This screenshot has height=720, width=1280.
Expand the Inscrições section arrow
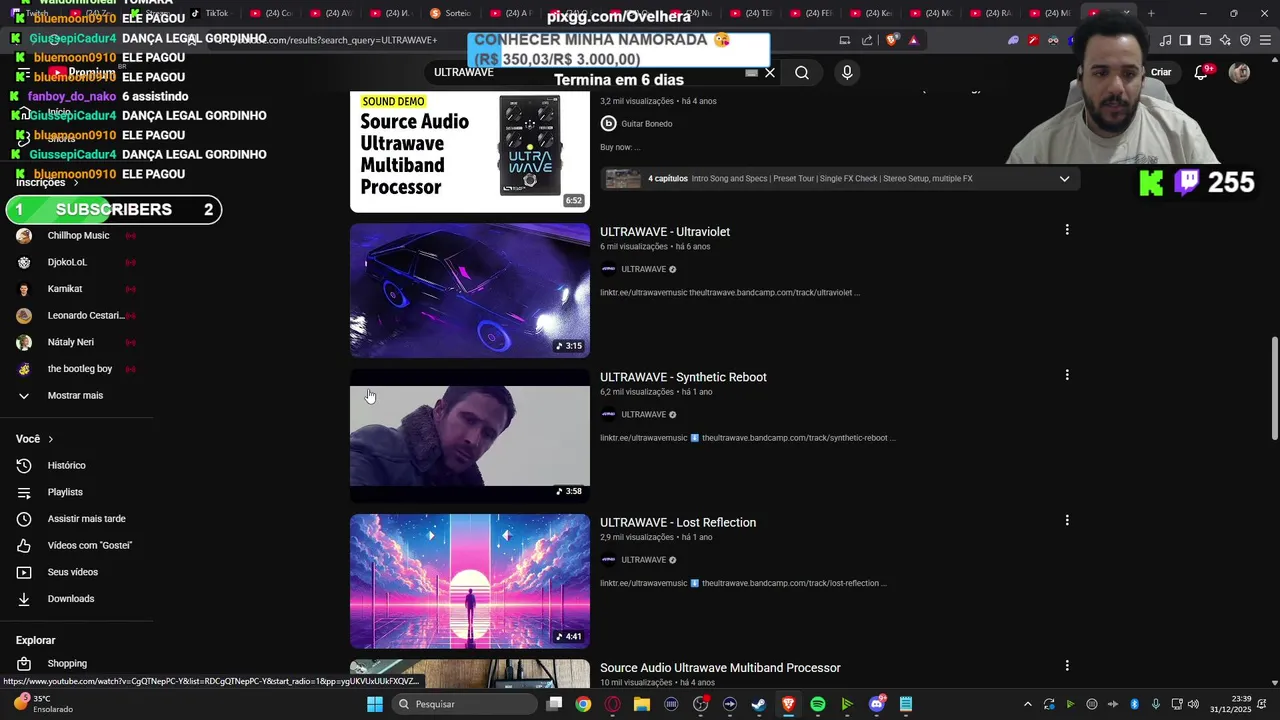click(x=75, y=183)
